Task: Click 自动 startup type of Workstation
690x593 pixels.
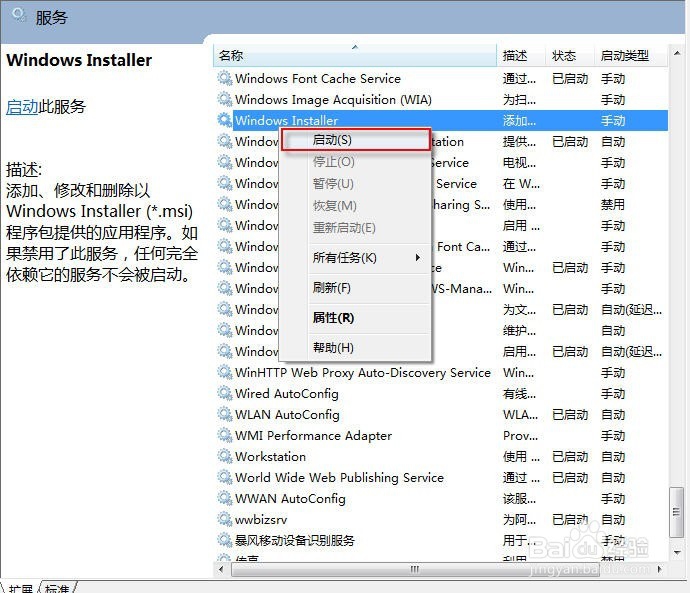Action: 613,457
